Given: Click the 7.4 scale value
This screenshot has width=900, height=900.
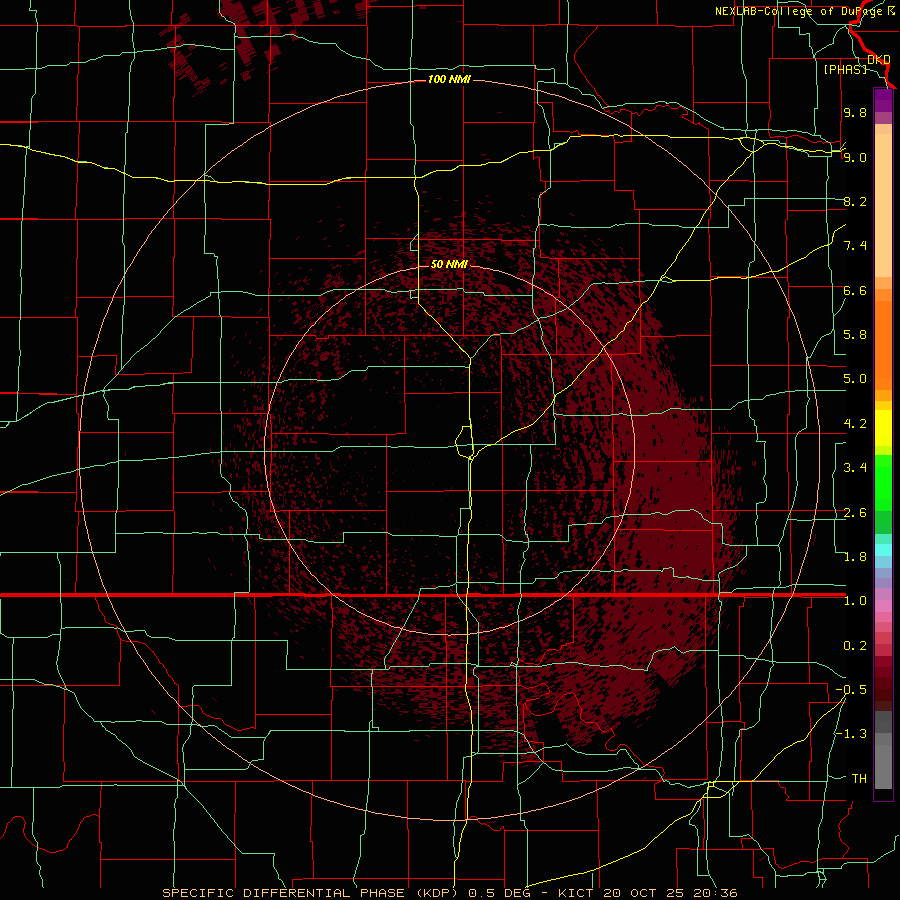Looking at the screenshot, I should coord(855,246).
